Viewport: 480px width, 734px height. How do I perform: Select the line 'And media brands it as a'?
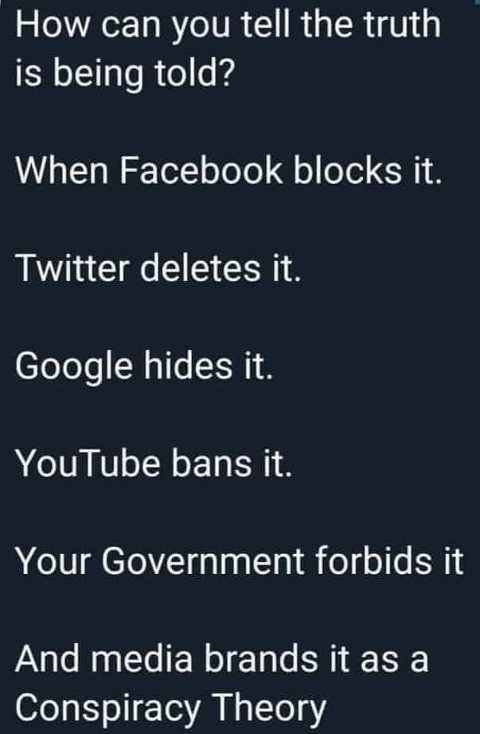[222, 659]
